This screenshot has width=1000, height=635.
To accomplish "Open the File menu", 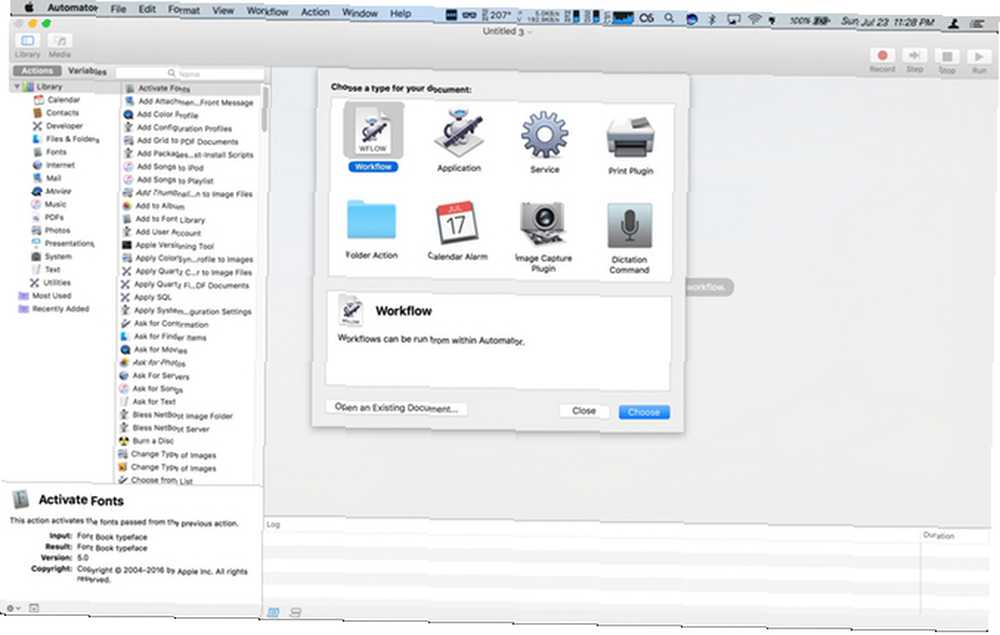I will 118,9.
